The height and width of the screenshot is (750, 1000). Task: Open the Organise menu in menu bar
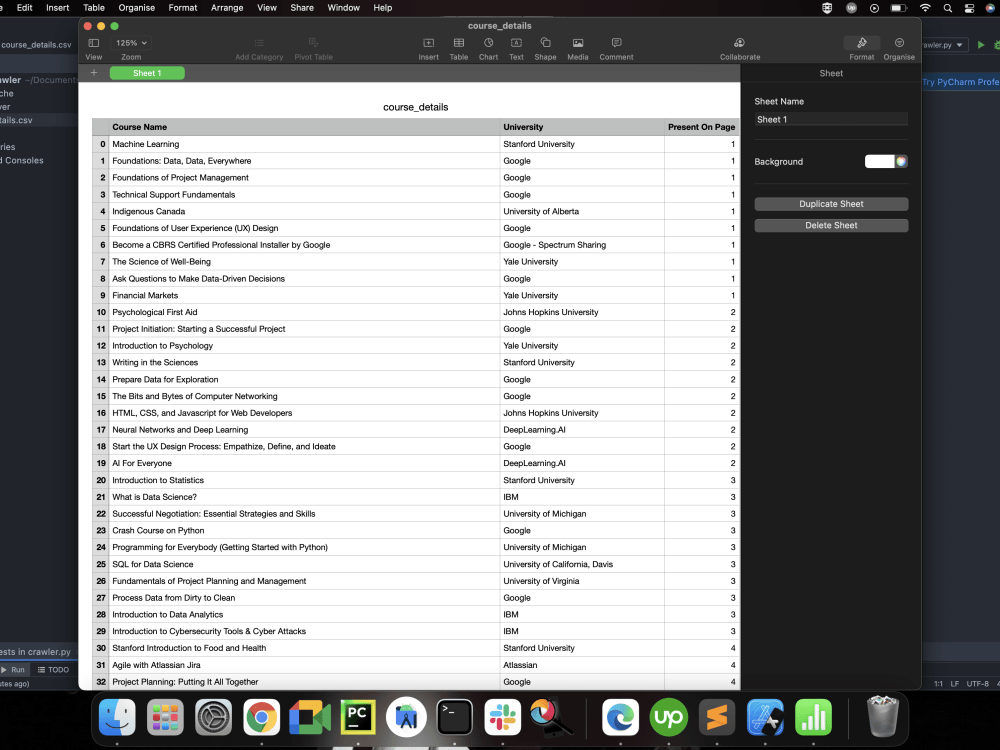[x=136, y=8]
